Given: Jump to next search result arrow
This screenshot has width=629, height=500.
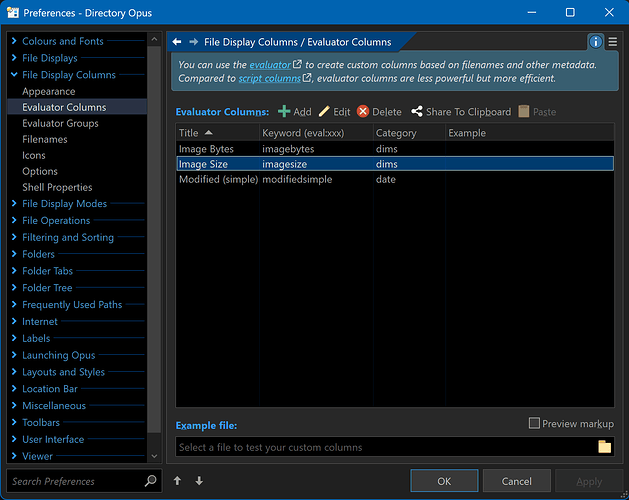Looking at the screenshot, I should [199, 481].
